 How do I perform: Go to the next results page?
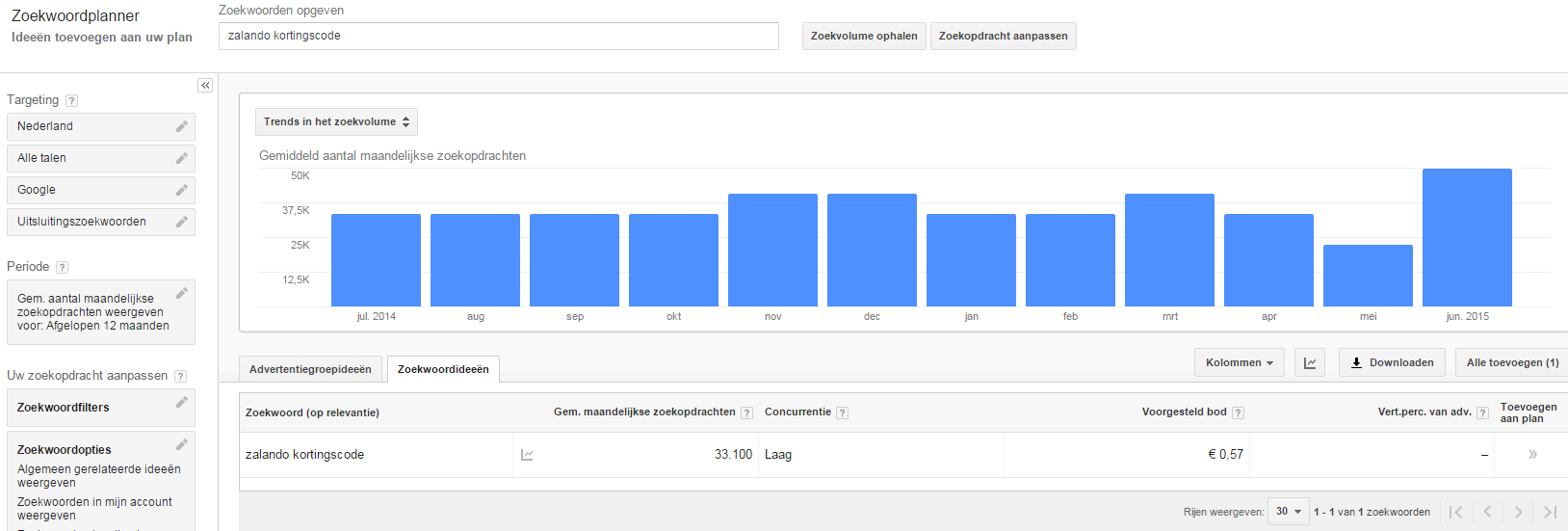[x=1518, y=512]
